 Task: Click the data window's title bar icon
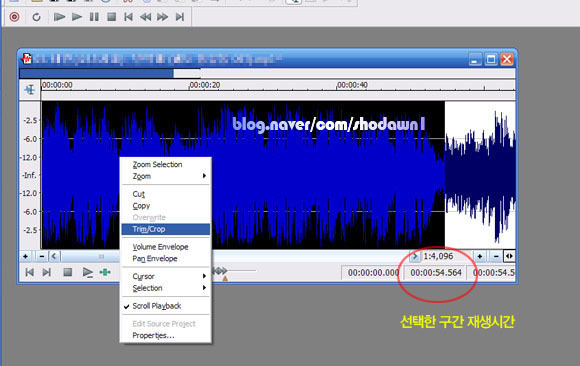(26, 58)
